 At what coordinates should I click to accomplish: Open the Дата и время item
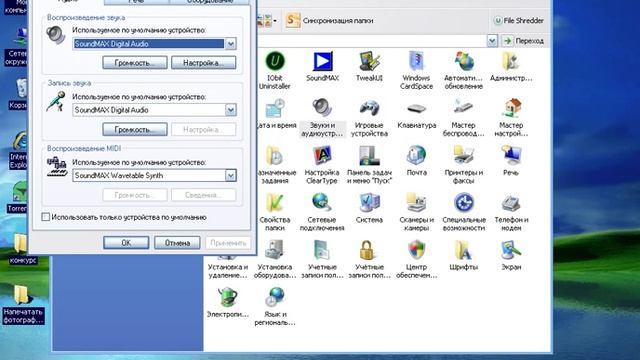(x=276, y=114)
